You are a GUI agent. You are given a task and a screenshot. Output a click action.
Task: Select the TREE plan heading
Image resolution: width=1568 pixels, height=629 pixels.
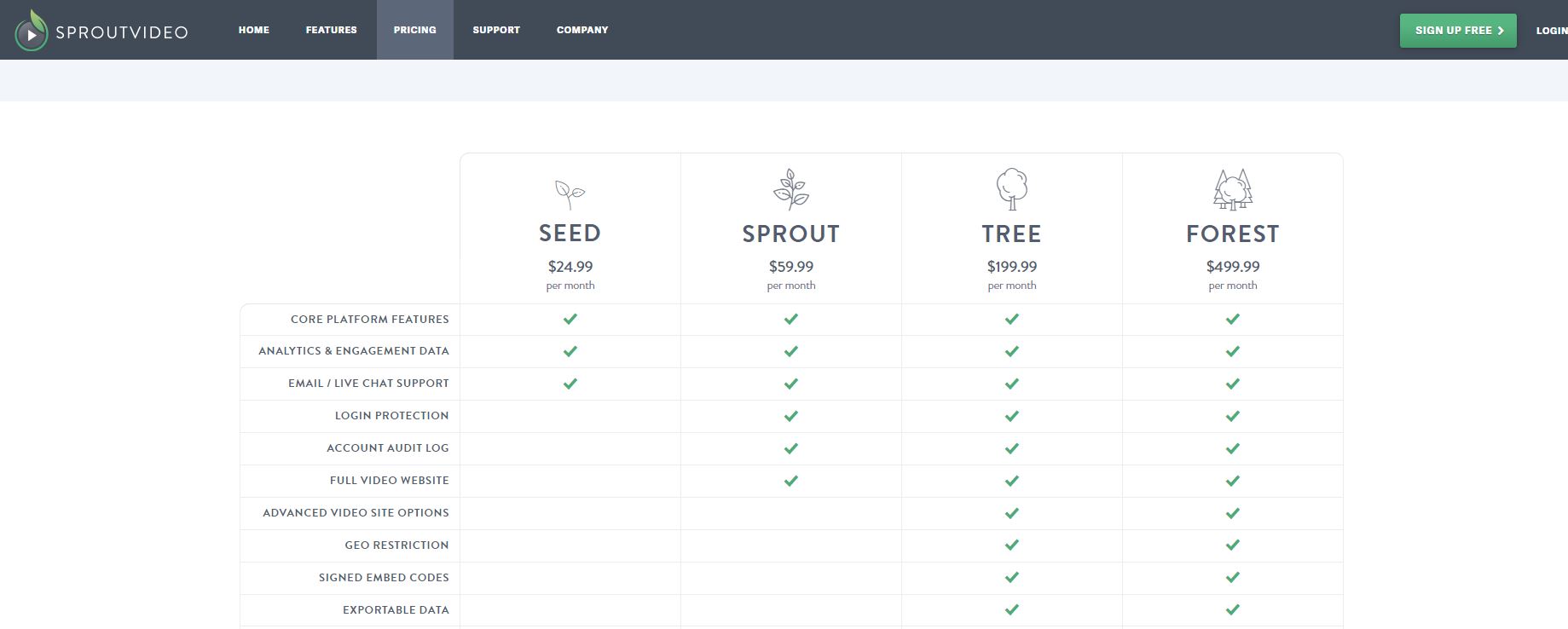tap(1011, 234)
